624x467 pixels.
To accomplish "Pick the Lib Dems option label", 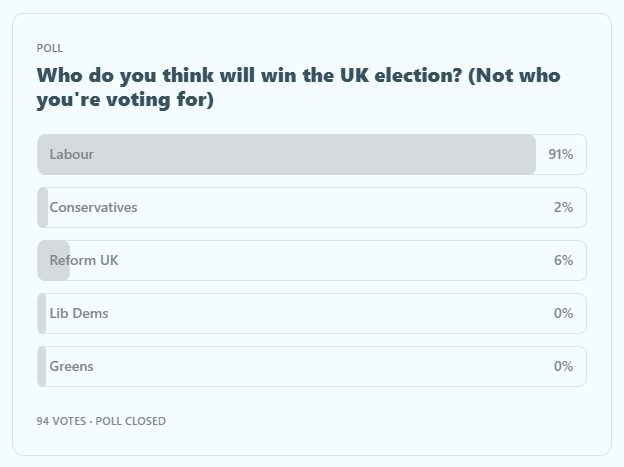I will tap(79, 314).
